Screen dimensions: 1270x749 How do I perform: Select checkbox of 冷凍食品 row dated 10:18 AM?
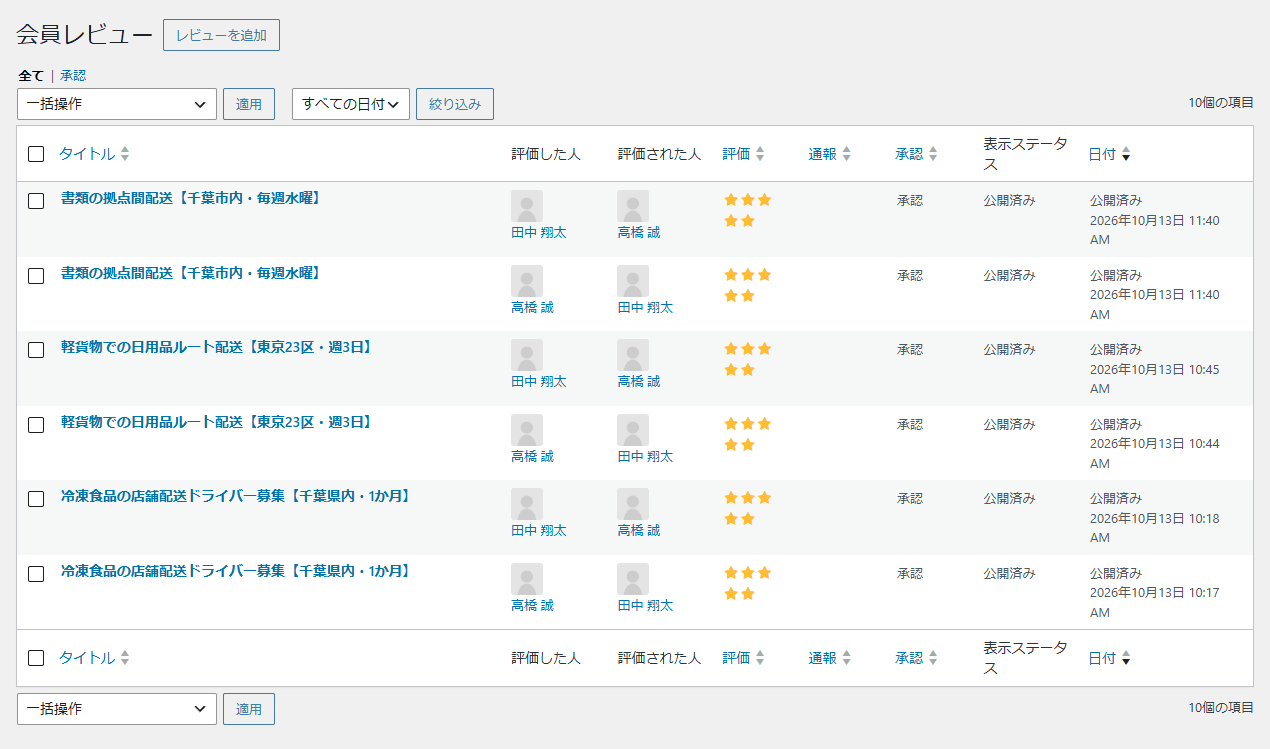pyautogui.click(x=36, y=499)
